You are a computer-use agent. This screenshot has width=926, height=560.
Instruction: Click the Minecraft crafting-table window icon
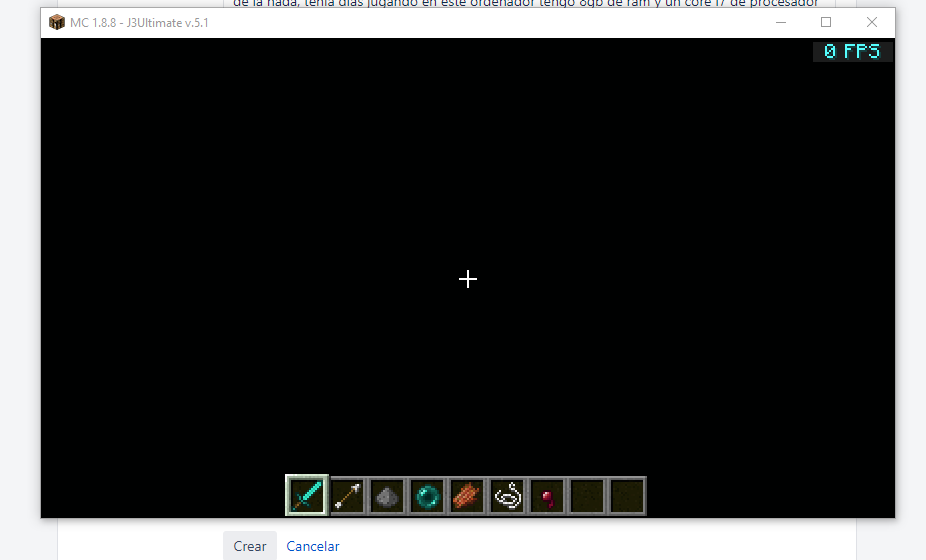click(57, 22)
